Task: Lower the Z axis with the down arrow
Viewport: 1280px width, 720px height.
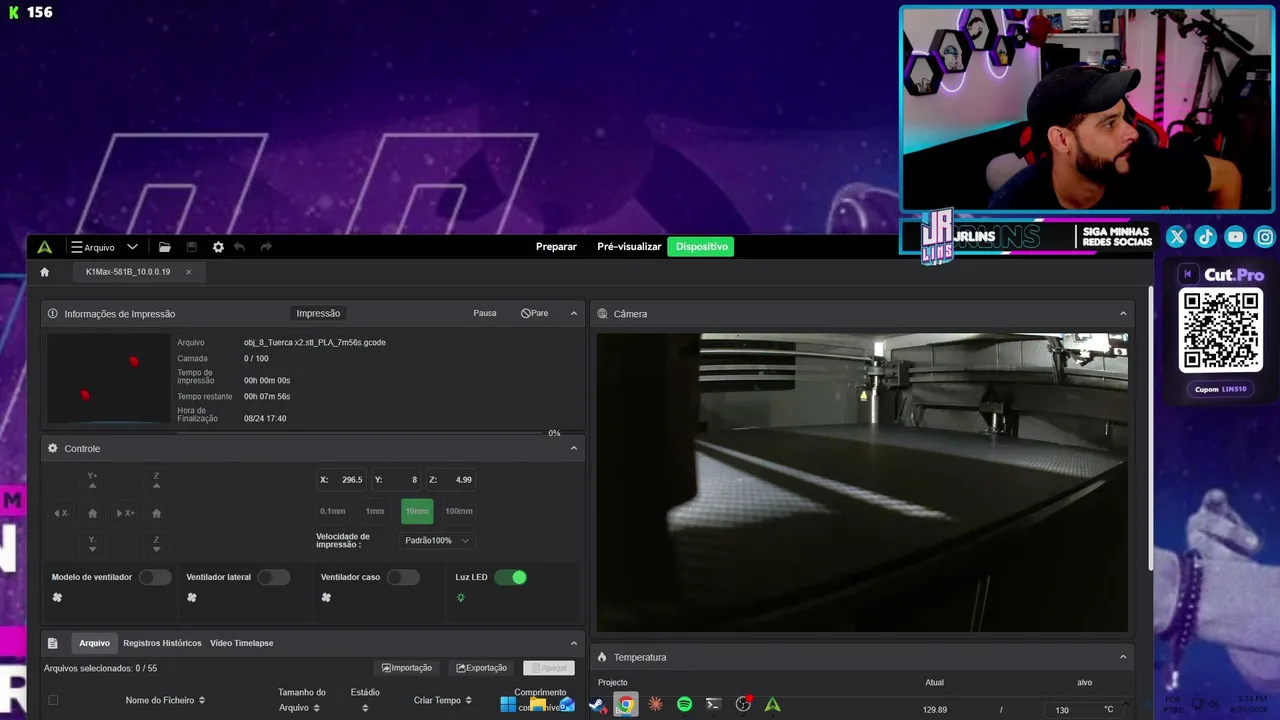Action: tap(156, 544)
